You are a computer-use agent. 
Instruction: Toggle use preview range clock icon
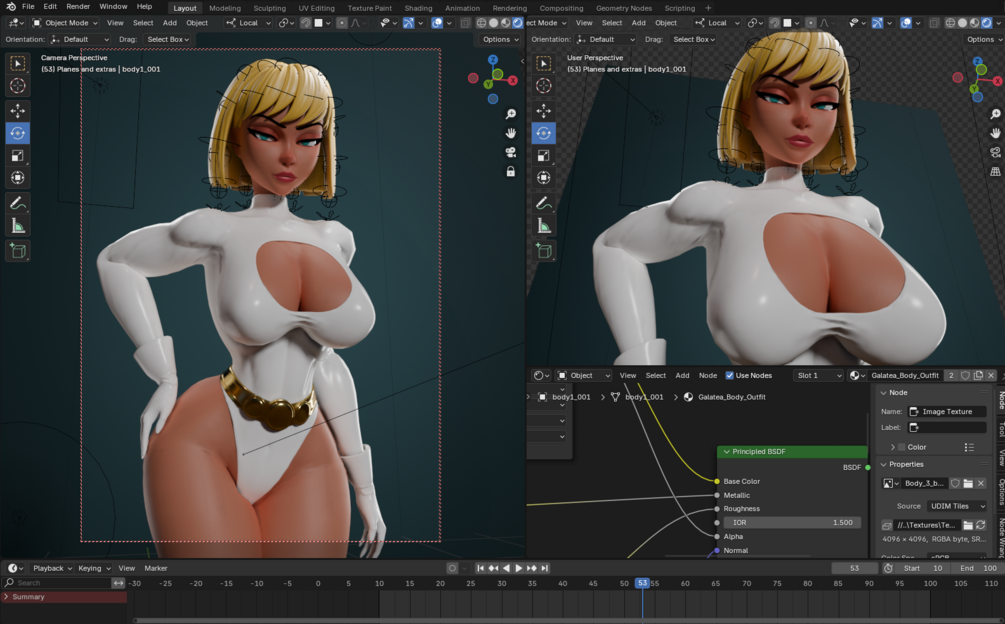pyautogui.click(x=888, y=568)
